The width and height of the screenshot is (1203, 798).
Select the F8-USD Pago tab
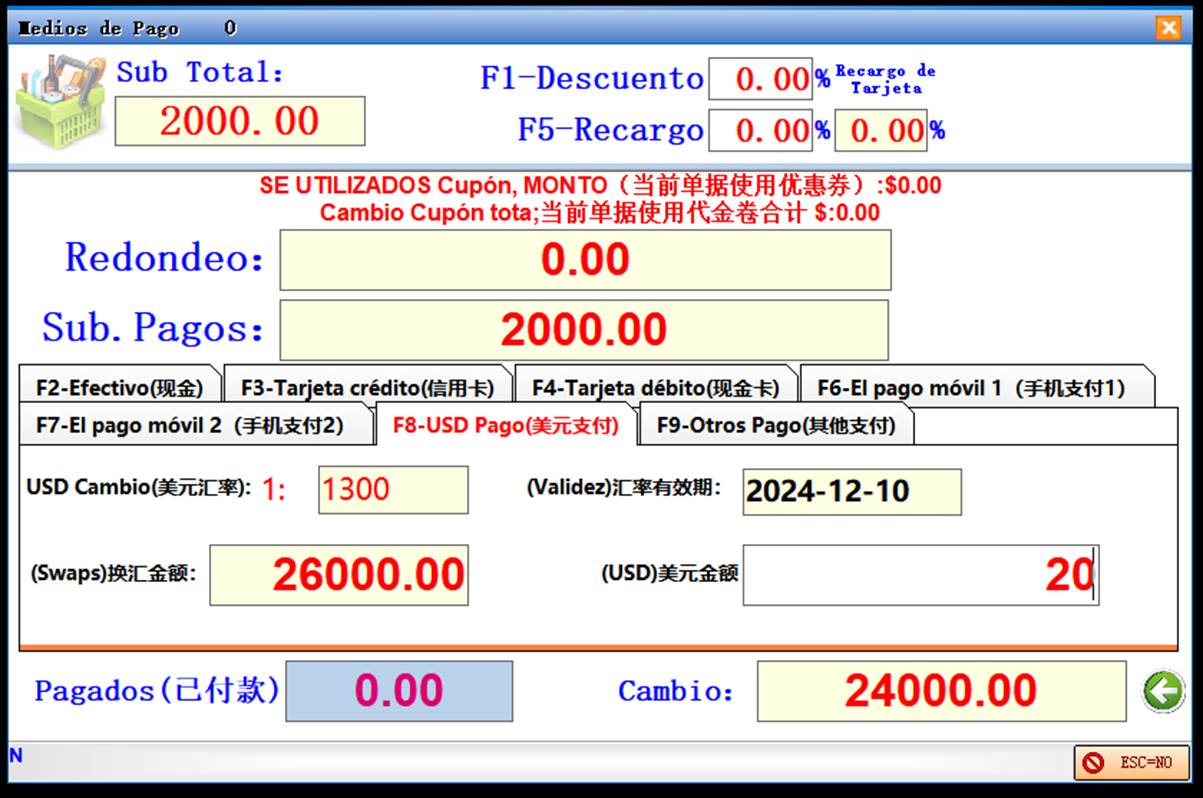point(505,425)
